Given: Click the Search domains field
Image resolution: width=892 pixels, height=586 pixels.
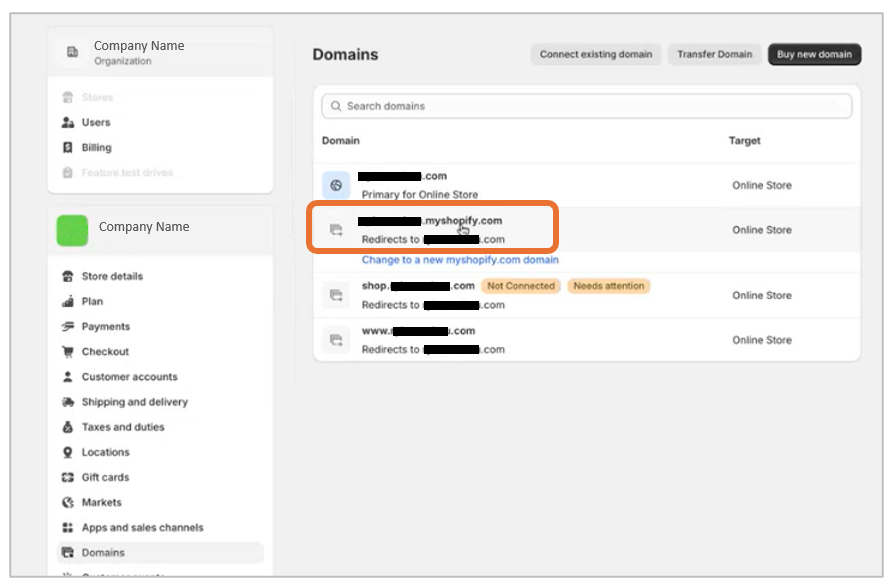Looking at the screenshot, I should [587, 106].
